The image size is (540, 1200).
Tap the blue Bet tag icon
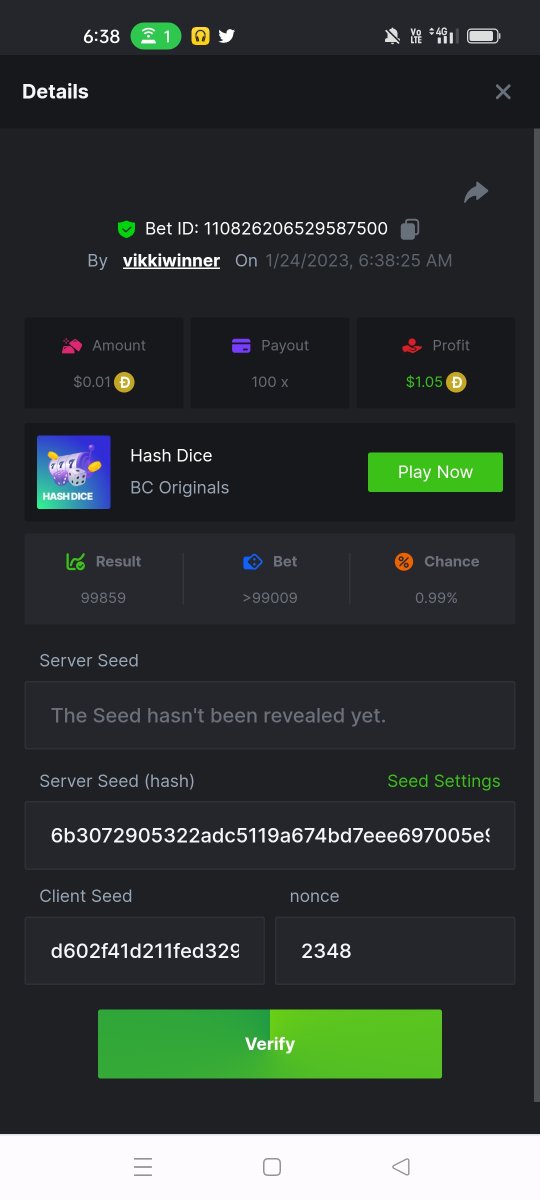[x=253, y=562]
